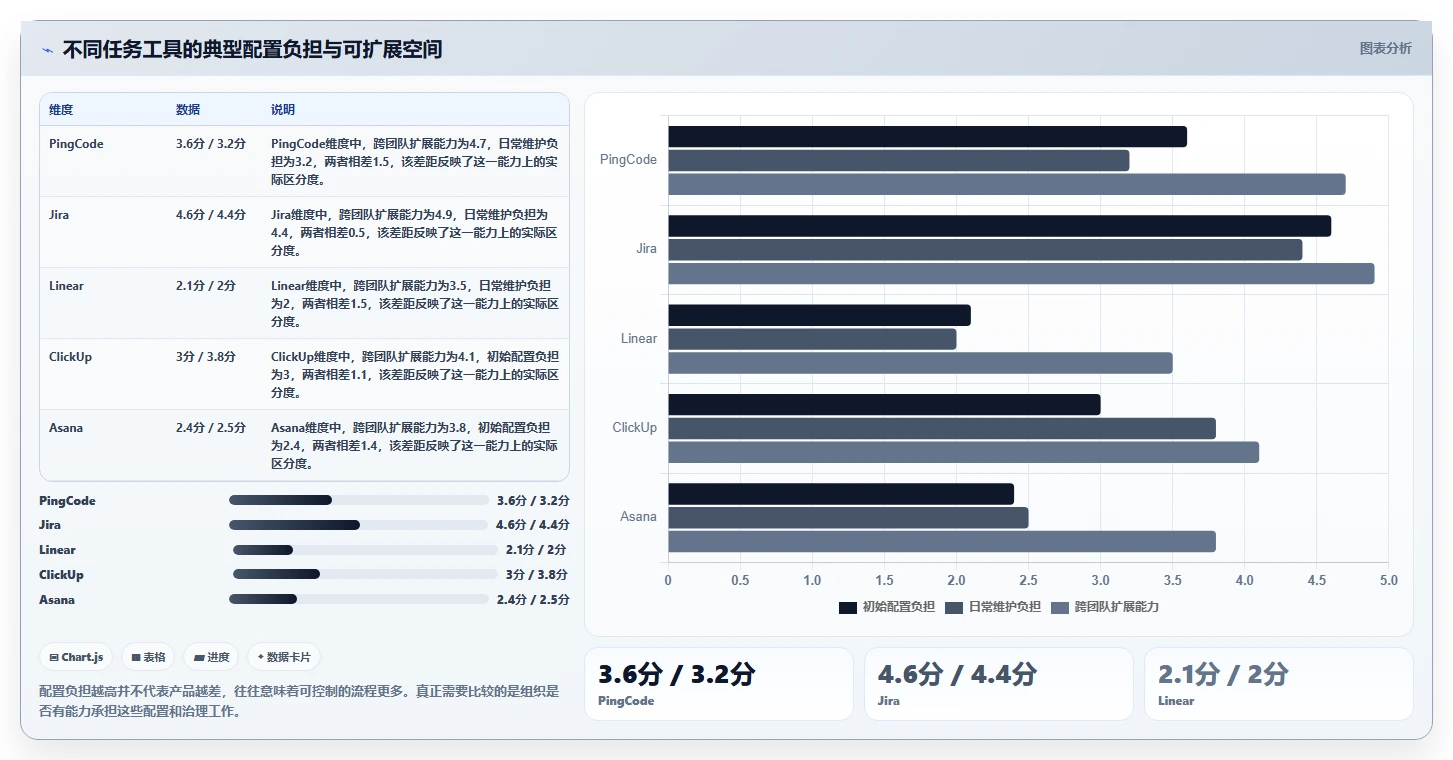
Task: Click the Jira description text in the table
Action: [414, 233]
